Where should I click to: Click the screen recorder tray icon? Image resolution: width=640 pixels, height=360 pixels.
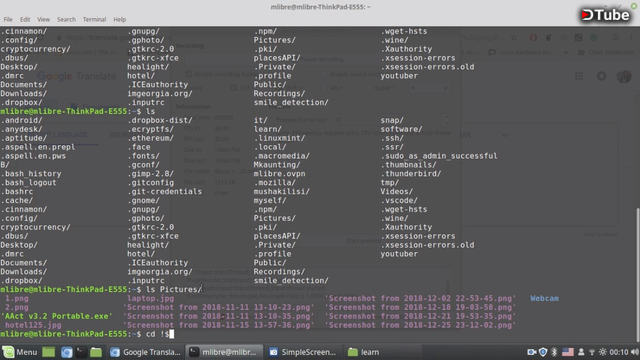[531, 352]
